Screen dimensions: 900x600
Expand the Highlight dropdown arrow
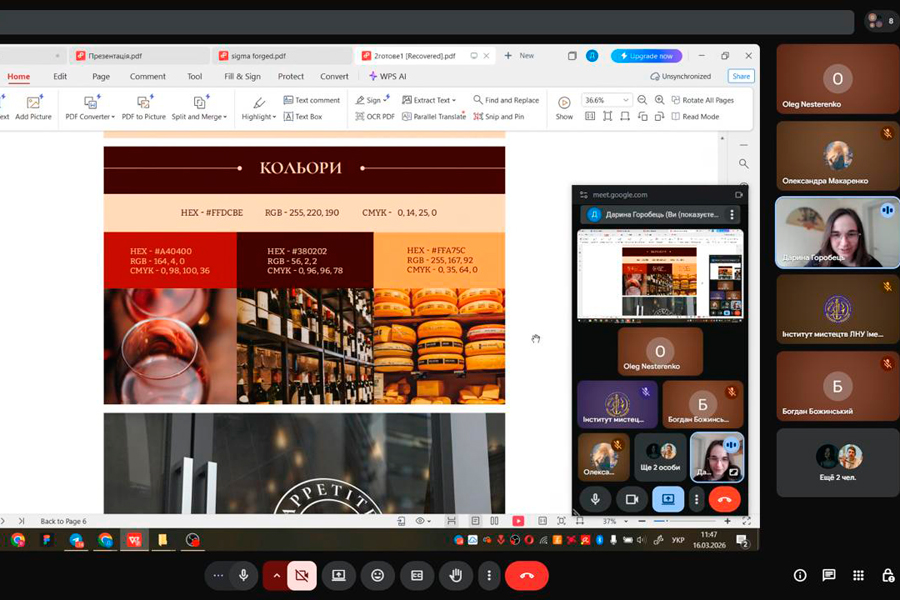pyautogui.click(x=278, y=117)
